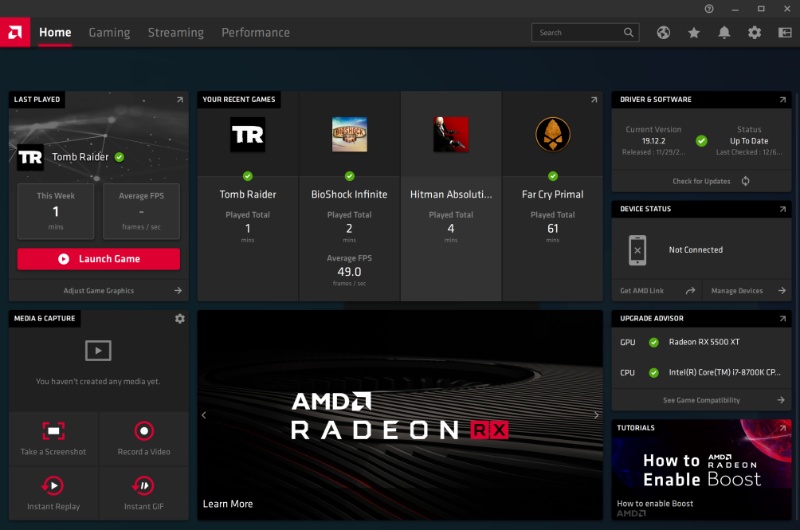Viewport: 800px width, 530px height.
Task: Click the This Week minutes box
Action: (x=56, y=211)
